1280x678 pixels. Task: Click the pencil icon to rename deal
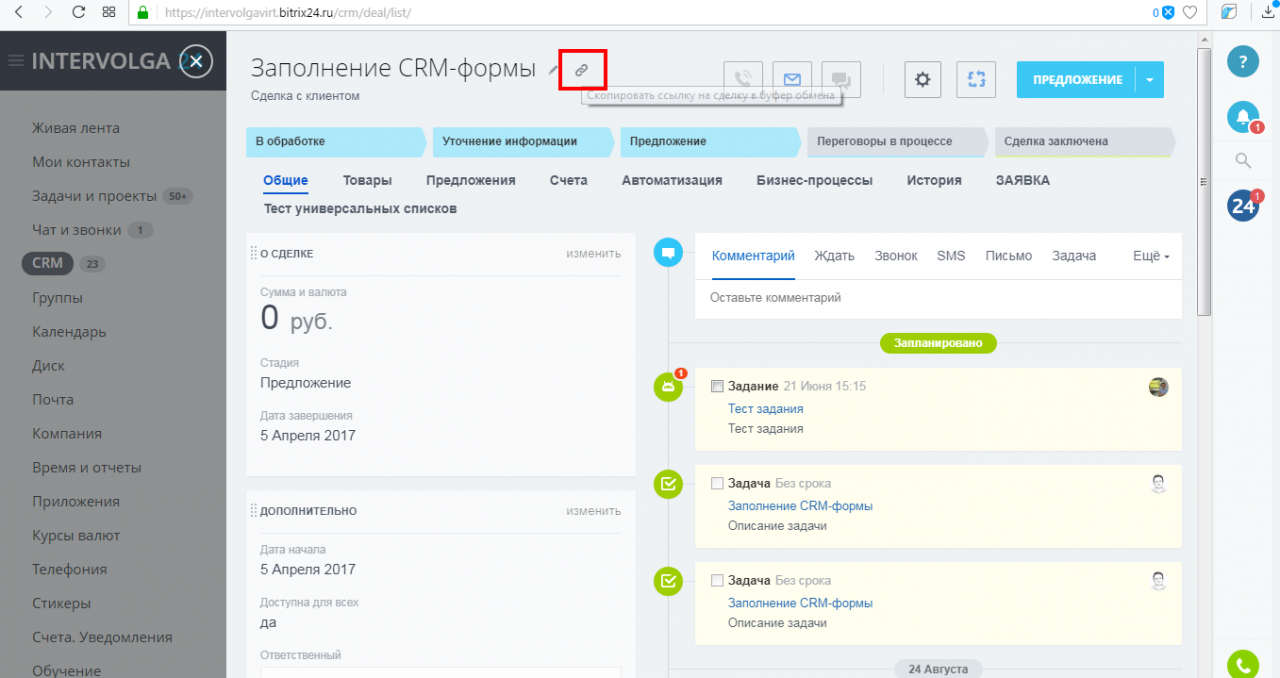click(554, 70)
